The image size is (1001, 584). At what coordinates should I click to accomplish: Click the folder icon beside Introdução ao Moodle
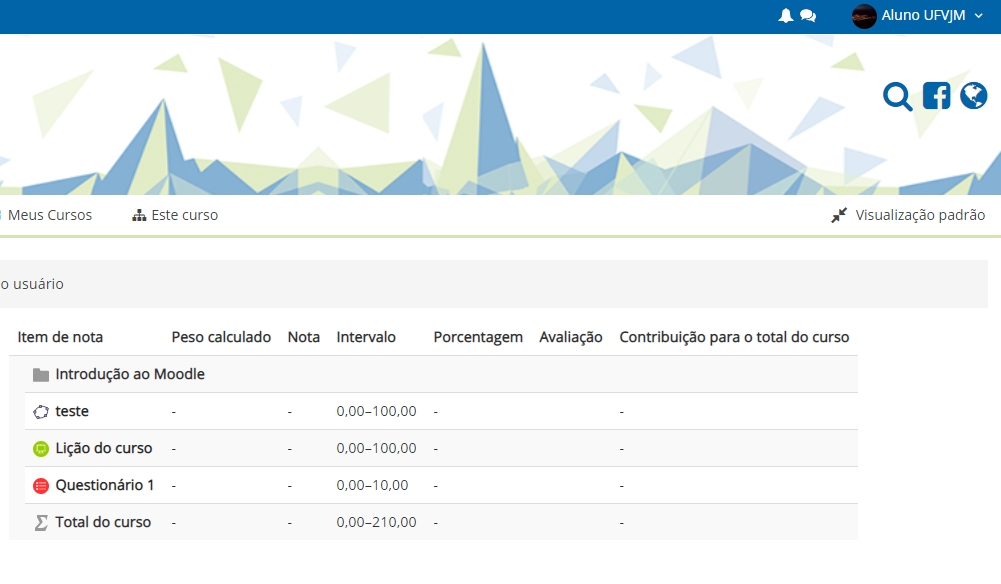pos(38,373)
